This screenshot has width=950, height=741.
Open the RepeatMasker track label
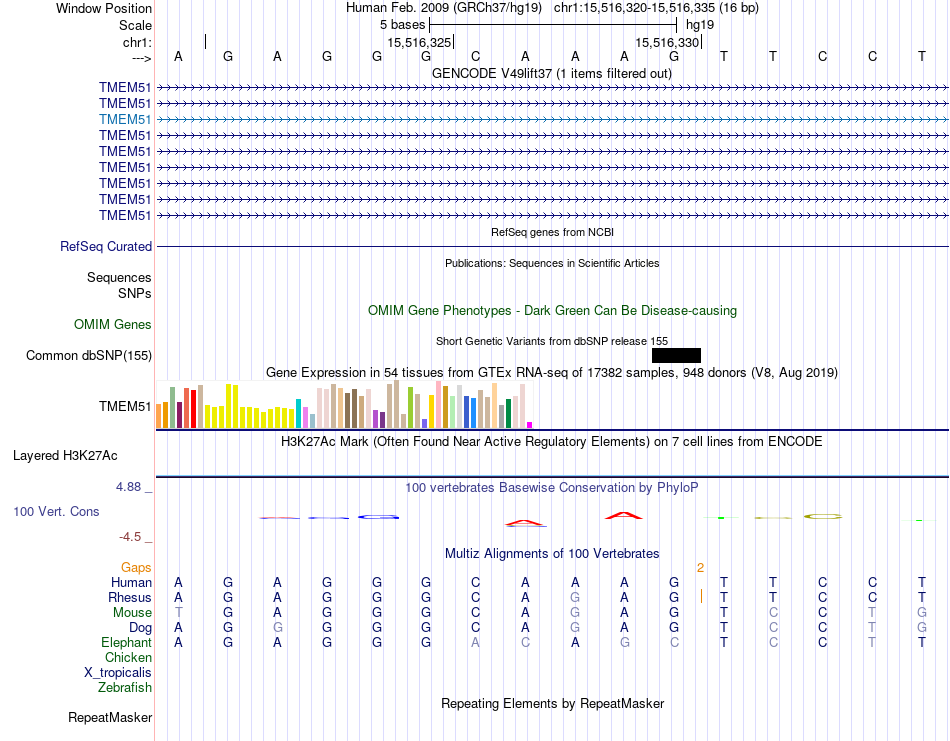(110, 717)
